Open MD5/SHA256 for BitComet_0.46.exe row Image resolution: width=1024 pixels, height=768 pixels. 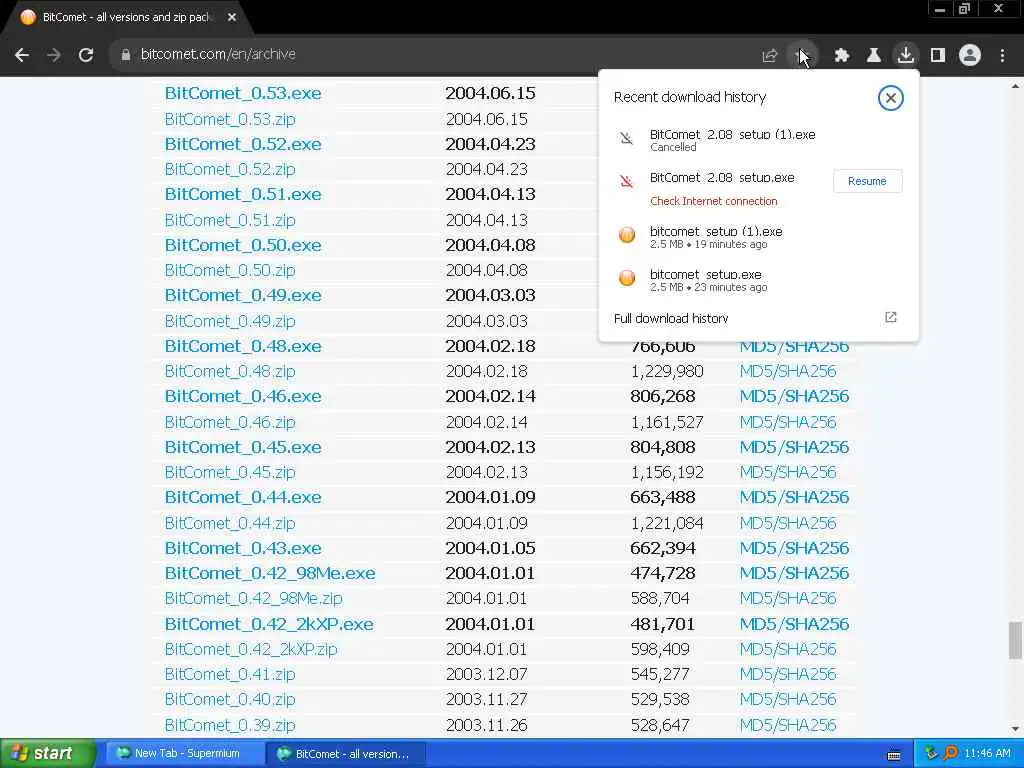point(794,396)
